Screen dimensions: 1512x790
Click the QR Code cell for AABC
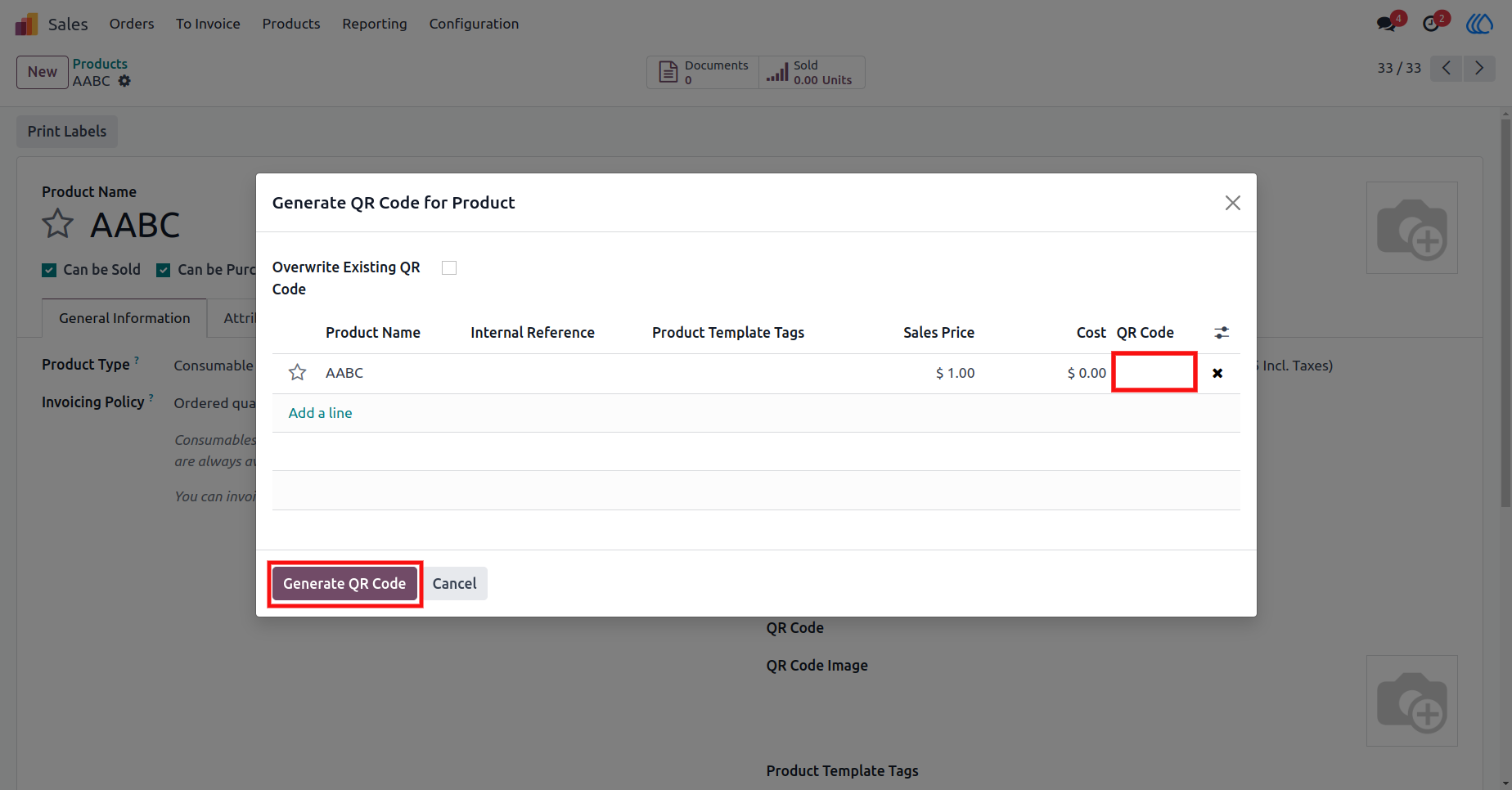point(1154,372)
